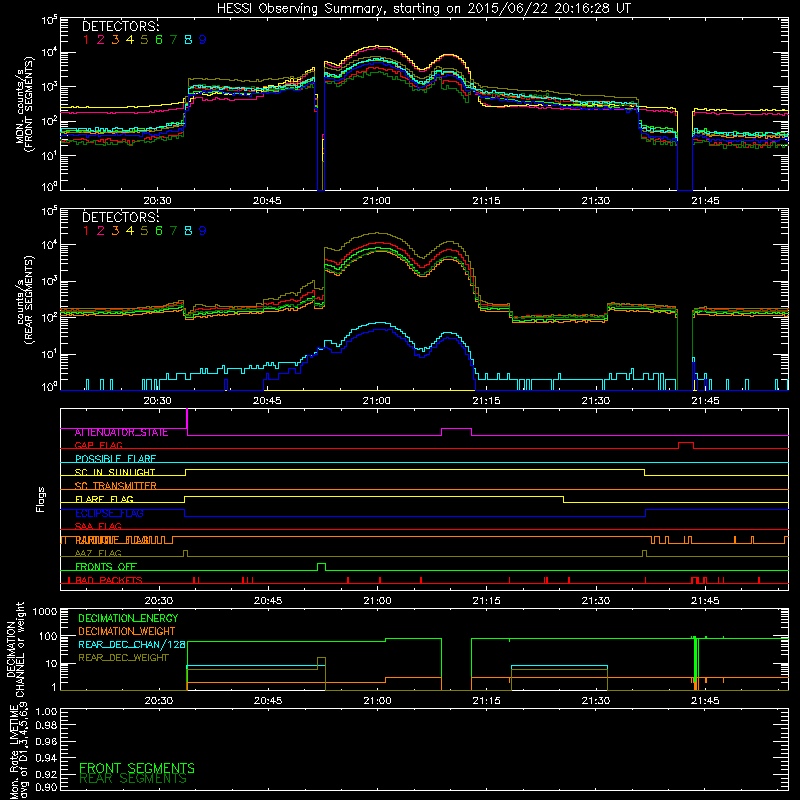Select dark green detector 7 in top legend
Screen dimensions: 800x800
click(173, 40)
